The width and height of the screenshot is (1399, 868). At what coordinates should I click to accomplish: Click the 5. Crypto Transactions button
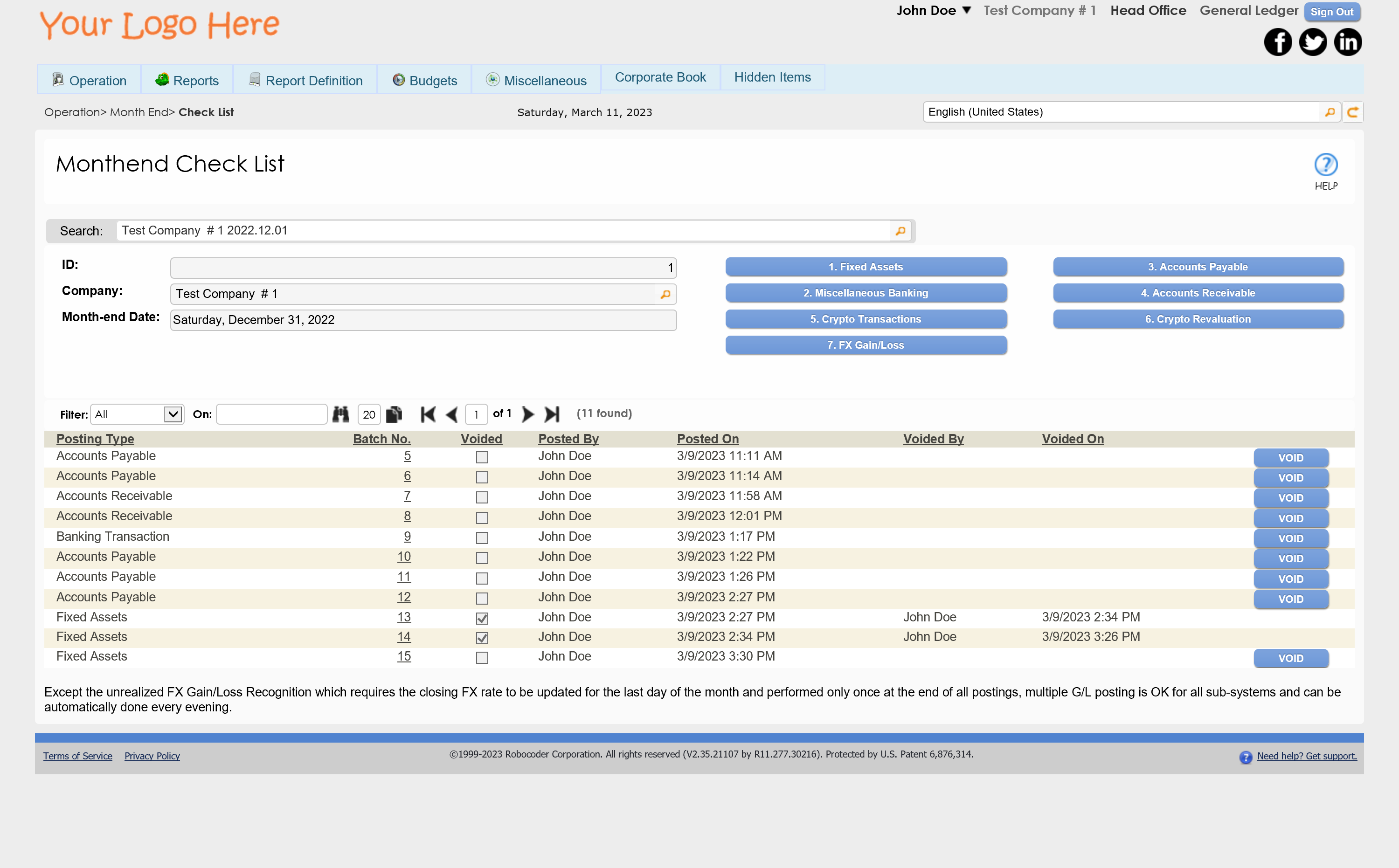point(866,318)
